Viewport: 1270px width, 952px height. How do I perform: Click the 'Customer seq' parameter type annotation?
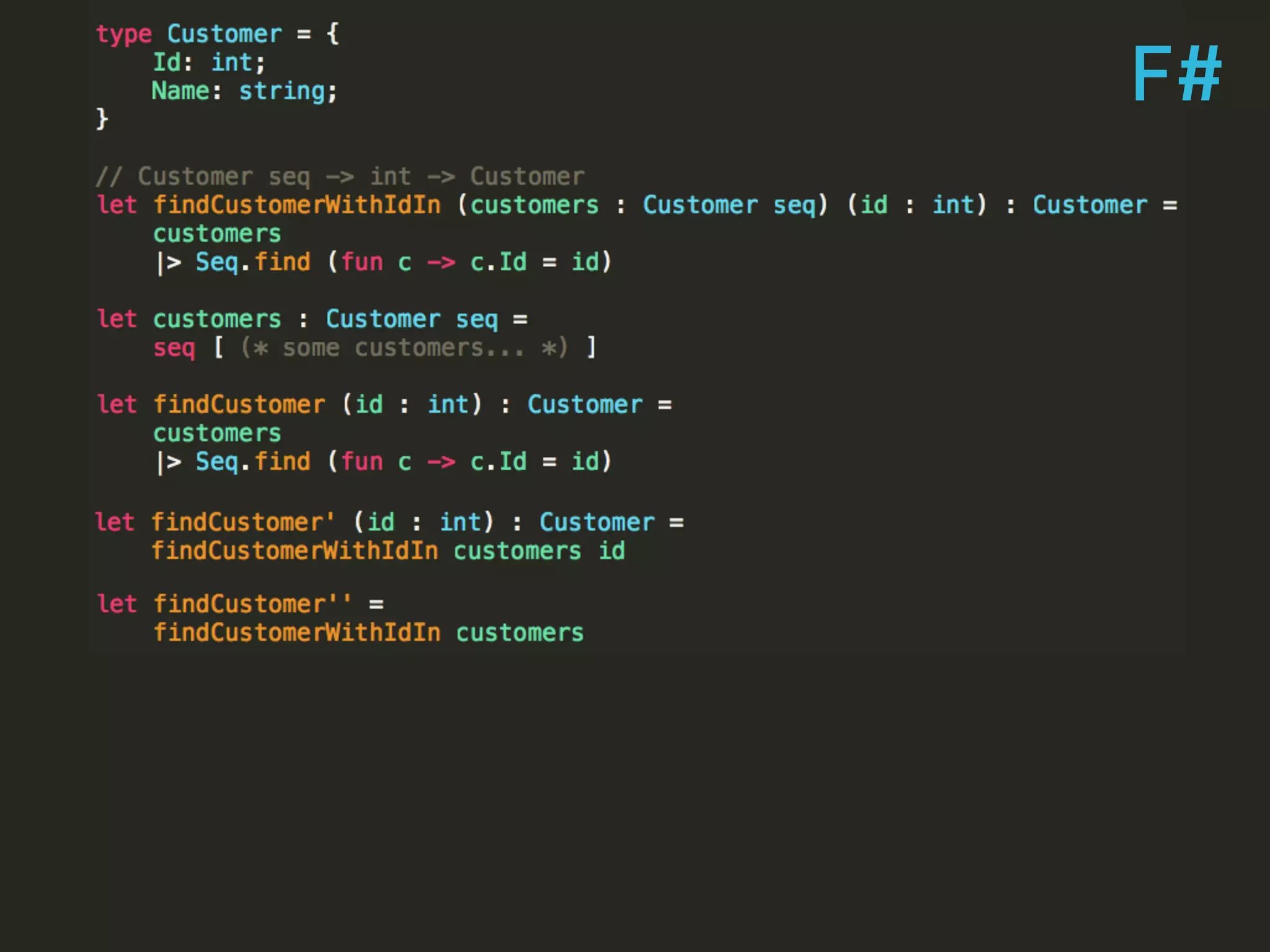click(729, 205)
